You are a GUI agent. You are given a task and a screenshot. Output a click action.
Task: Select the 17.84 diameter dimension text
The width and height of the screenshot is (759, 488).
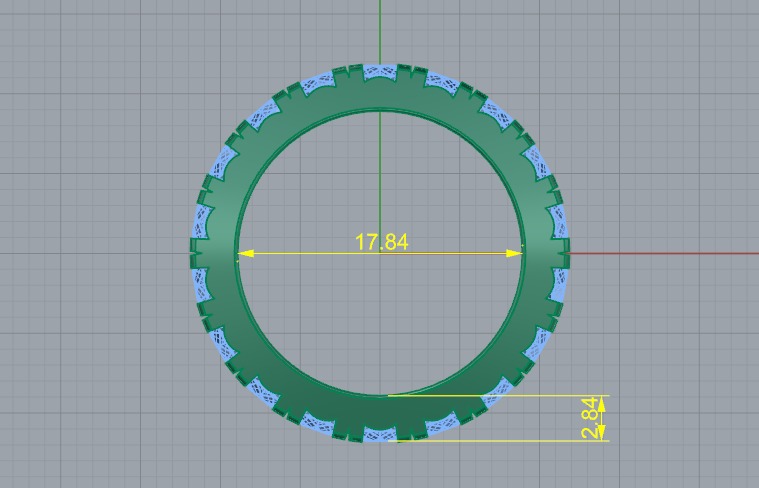(x=381, y=242)
